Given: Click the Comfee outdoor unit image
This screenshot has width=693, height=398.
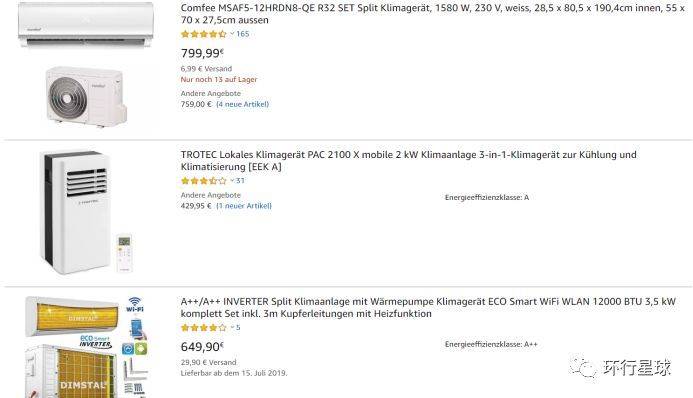Looking at the screenshot, I should (86, 95).
